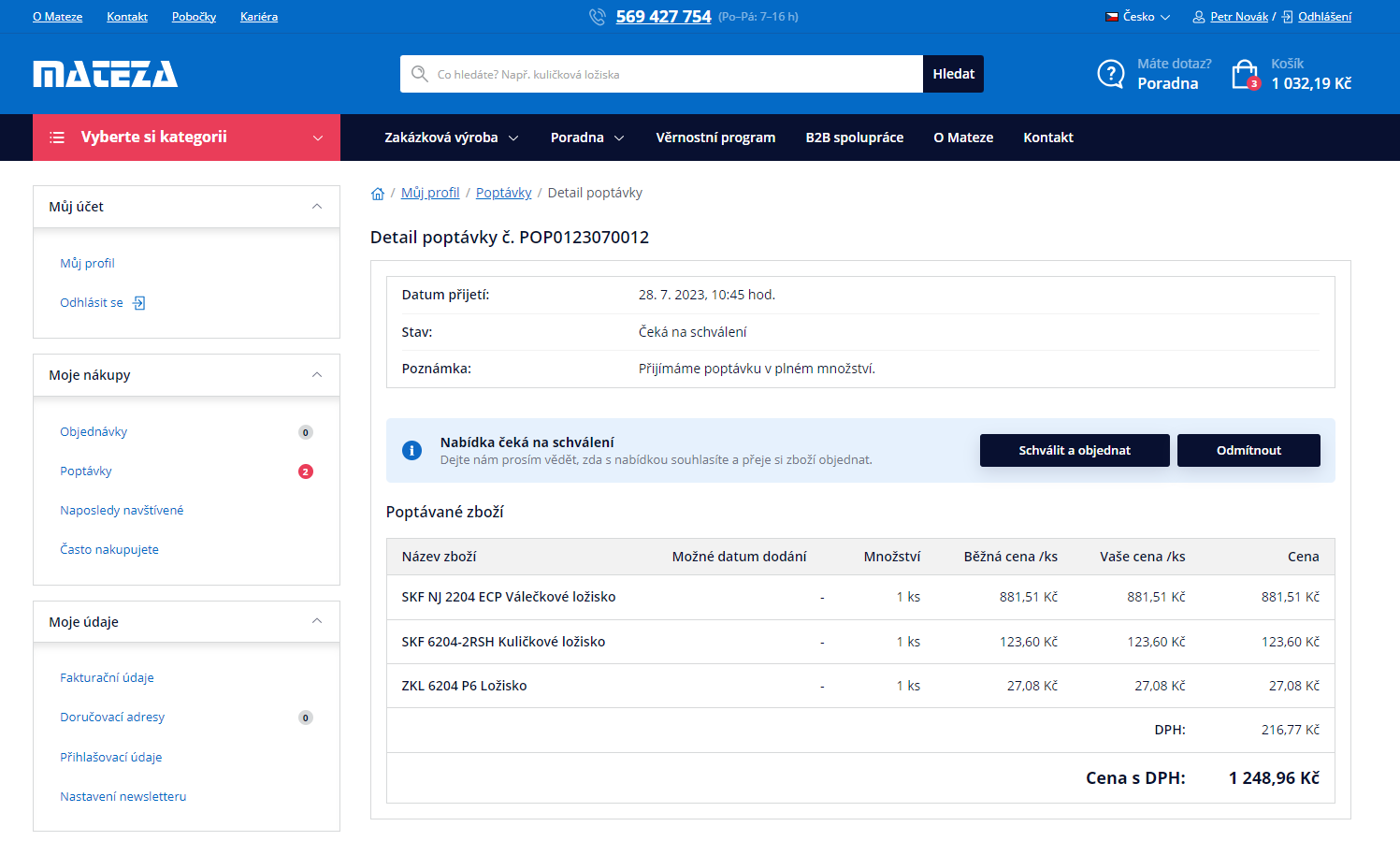Collapse the Moje údaje section
The width and height of the screenshot is (1400, 841).
pyautogui.click(x=317, y=622)
